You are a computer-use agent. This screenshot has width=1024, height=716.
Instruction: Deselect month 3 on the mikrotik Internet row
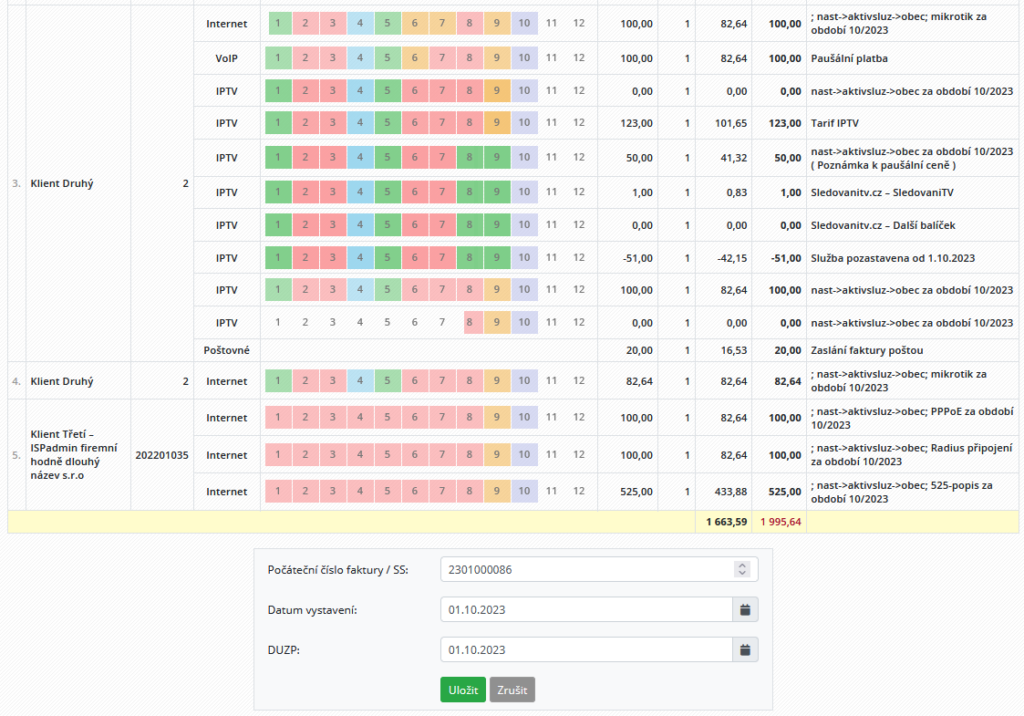coord(332,21)
